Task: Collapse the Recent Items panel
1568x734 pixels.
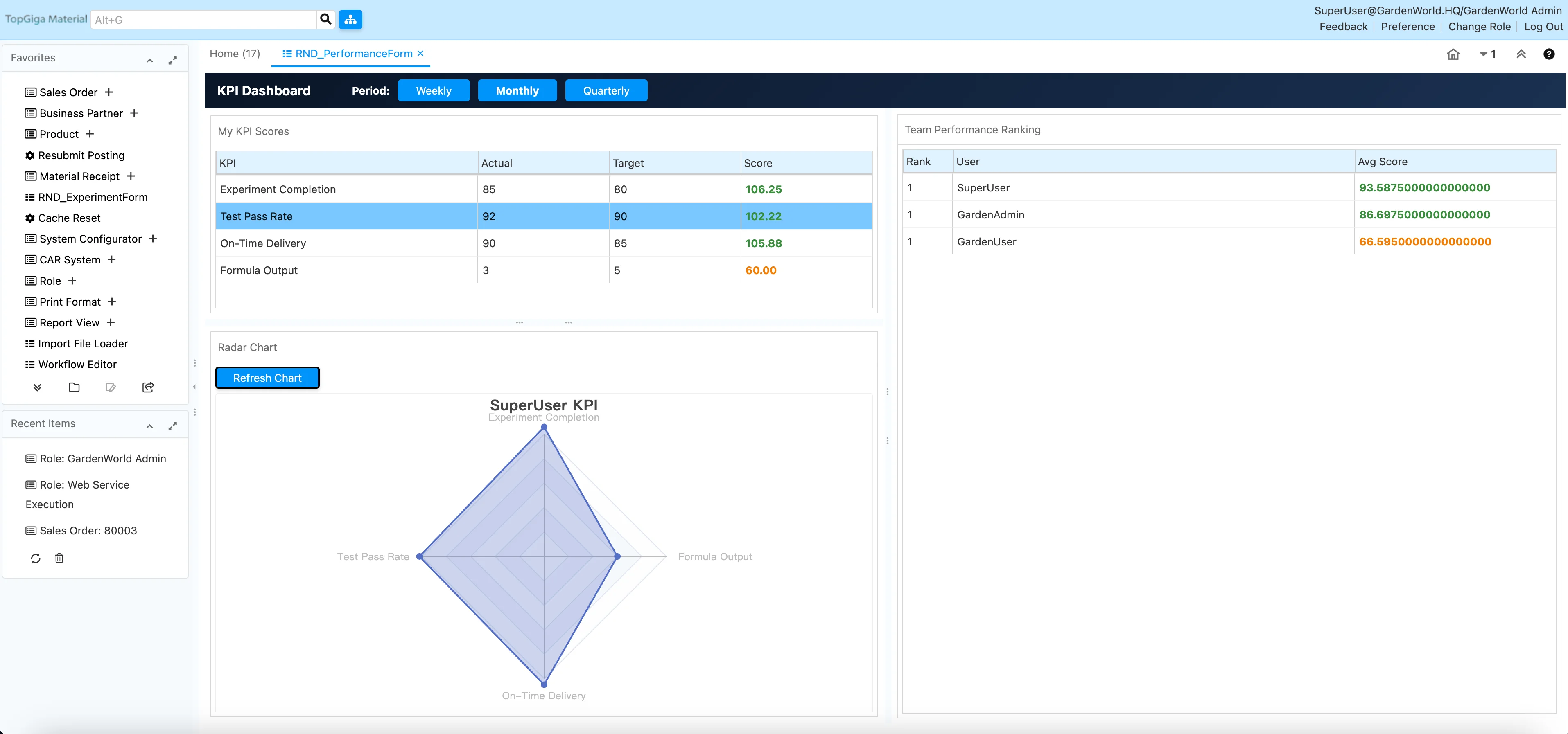Action: tap(150, 426)
